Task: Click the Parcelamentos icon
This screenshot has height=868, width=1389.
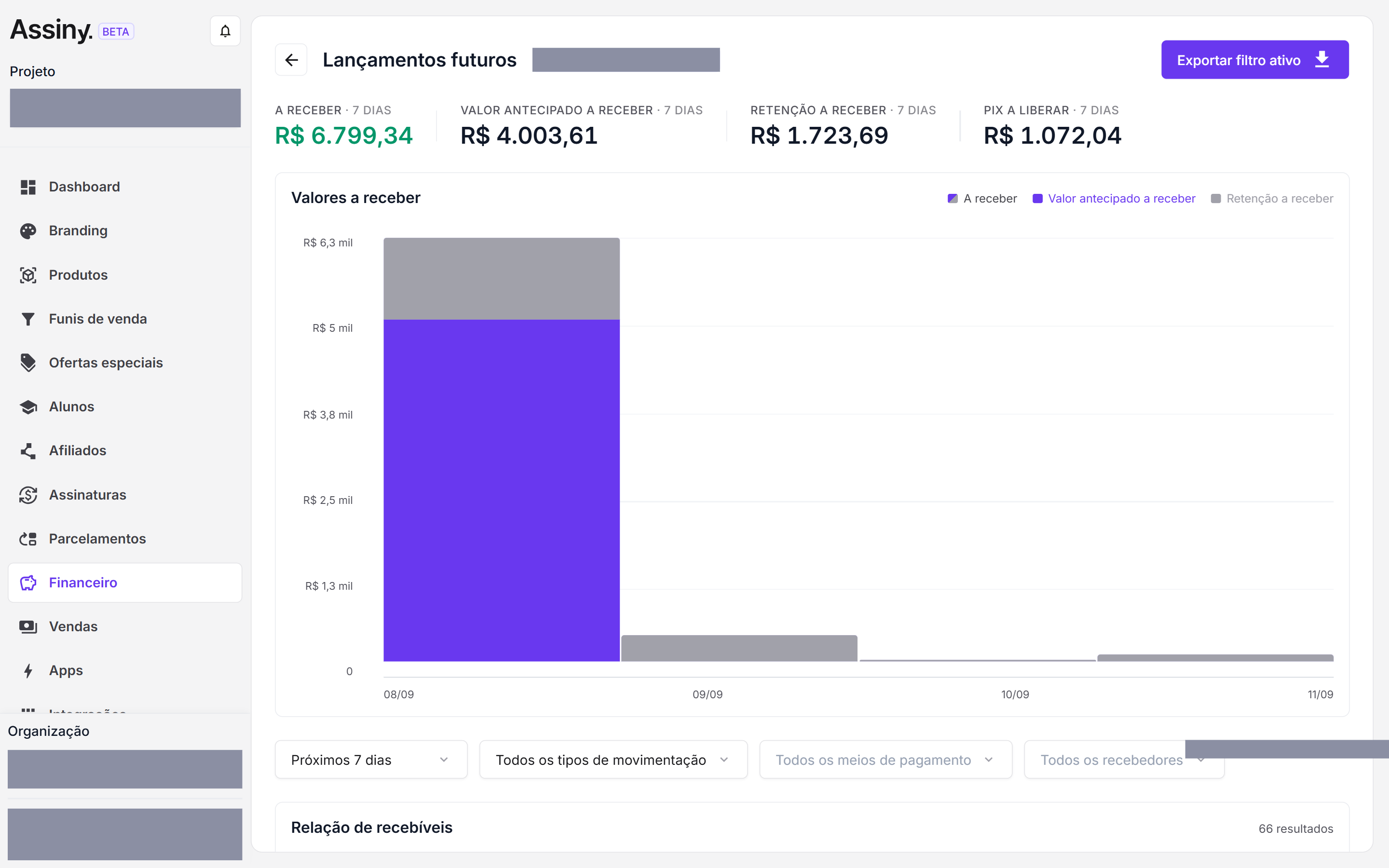Action: coord(28,539)
